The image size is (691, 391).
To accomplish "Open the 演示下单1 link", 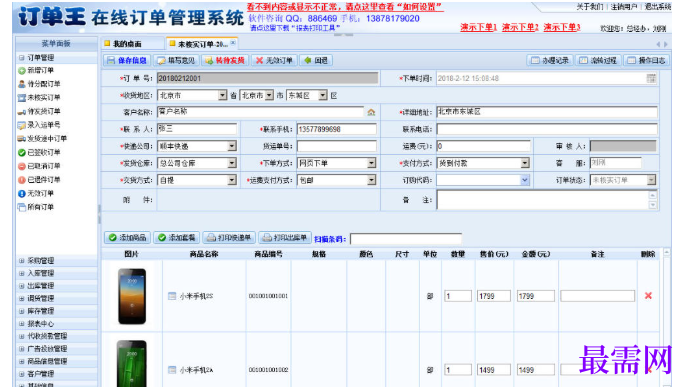I will [479, 27].
